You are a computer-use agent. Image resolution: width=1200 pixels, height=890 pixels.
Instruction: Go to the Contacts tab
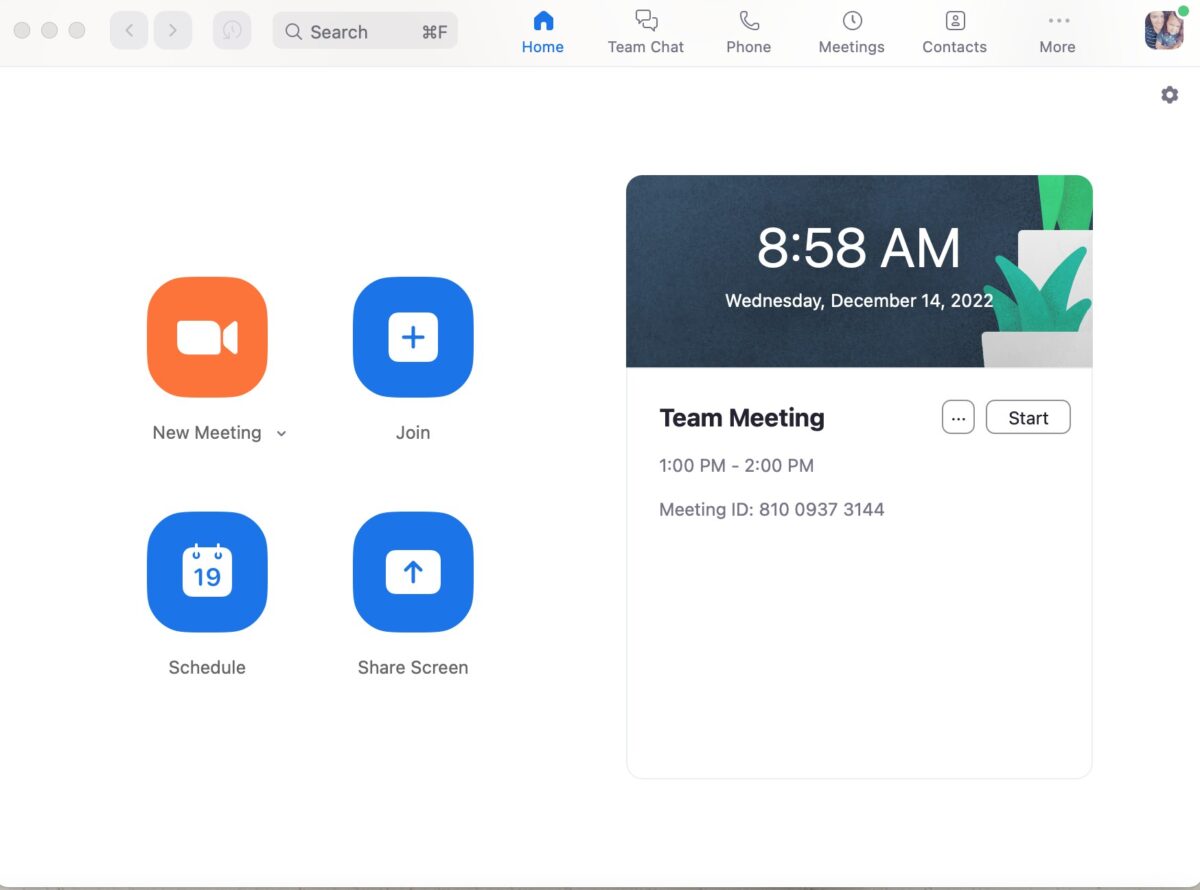click(954, 32)
